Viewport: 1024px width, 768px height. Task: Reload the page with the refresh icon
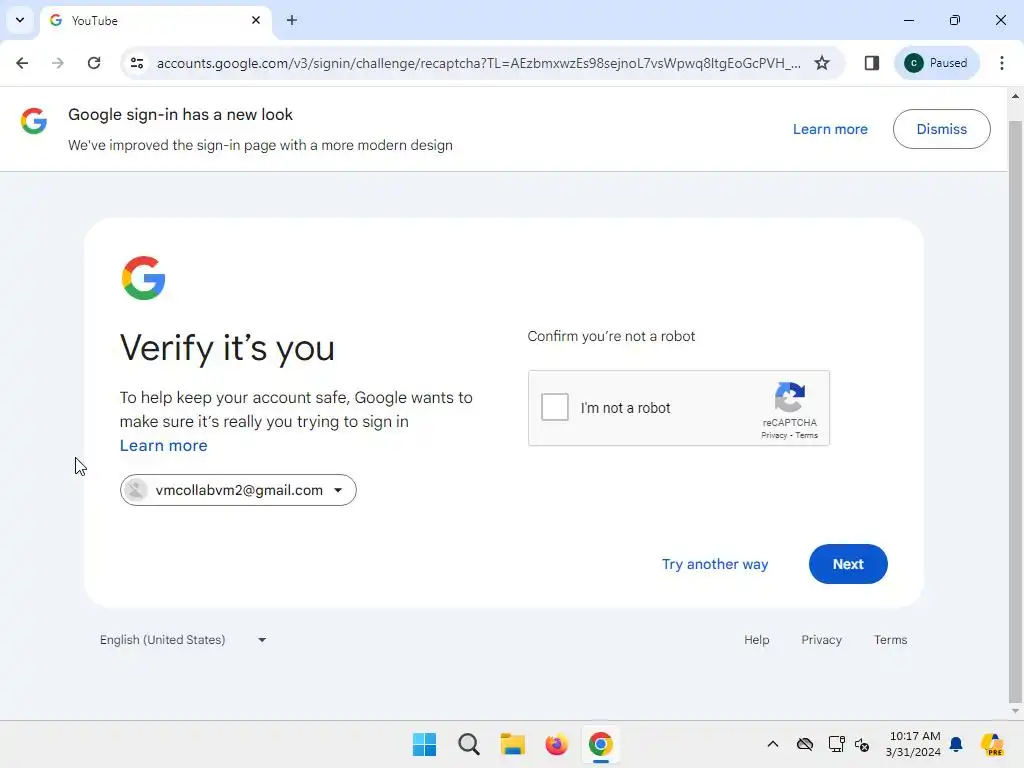pyautogui.click(x=94, y=63)
